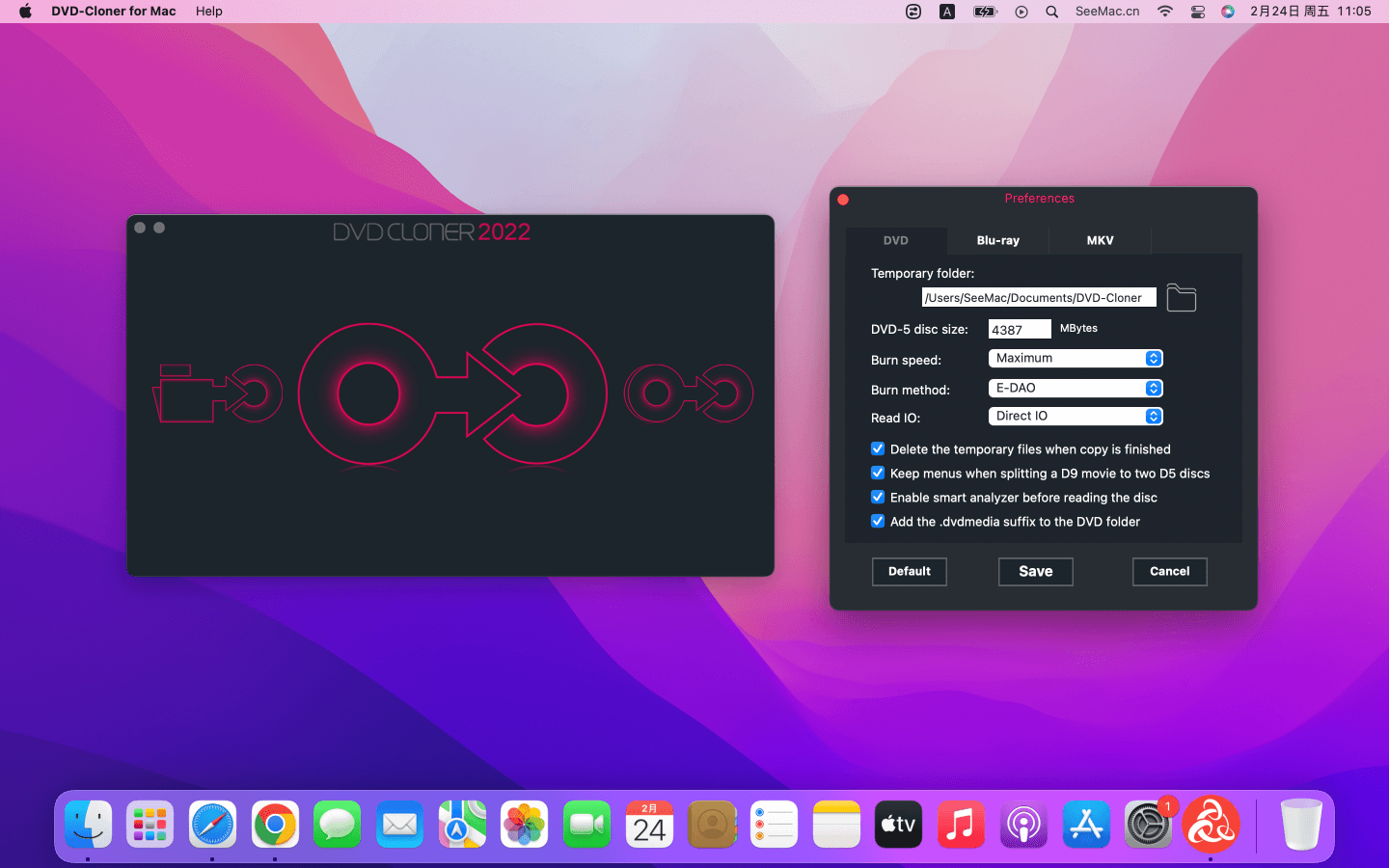The image size is (1389, 868).
Task: Click the Default button
Action: [x=909, y=572]
